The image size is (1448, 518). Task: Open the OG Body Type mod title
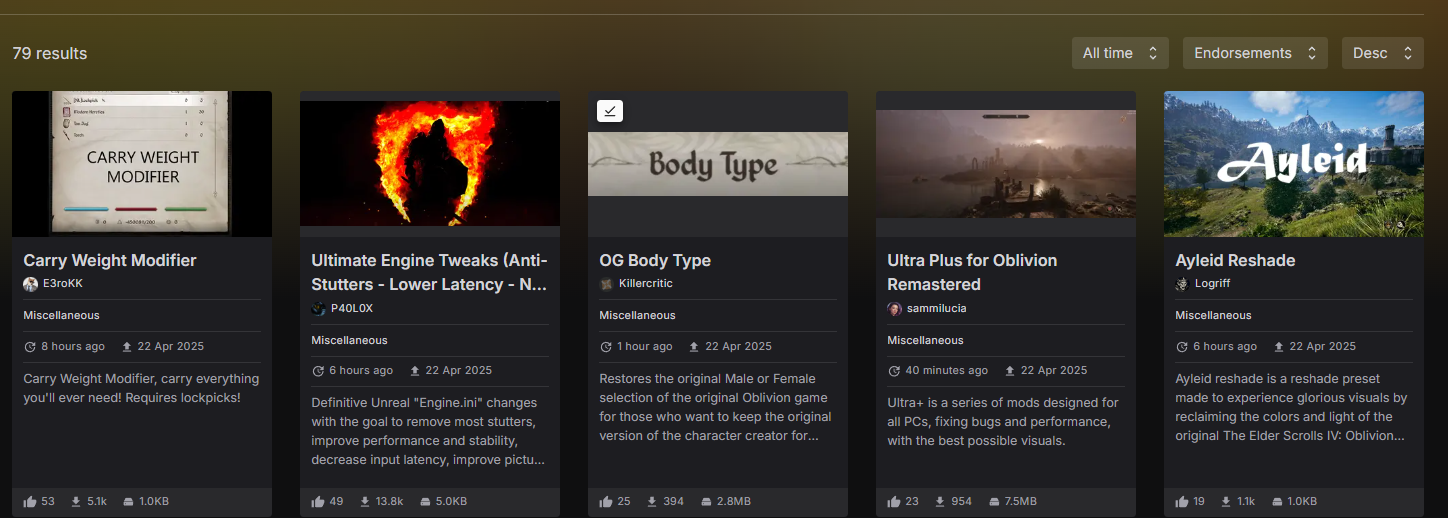(655, 260)
